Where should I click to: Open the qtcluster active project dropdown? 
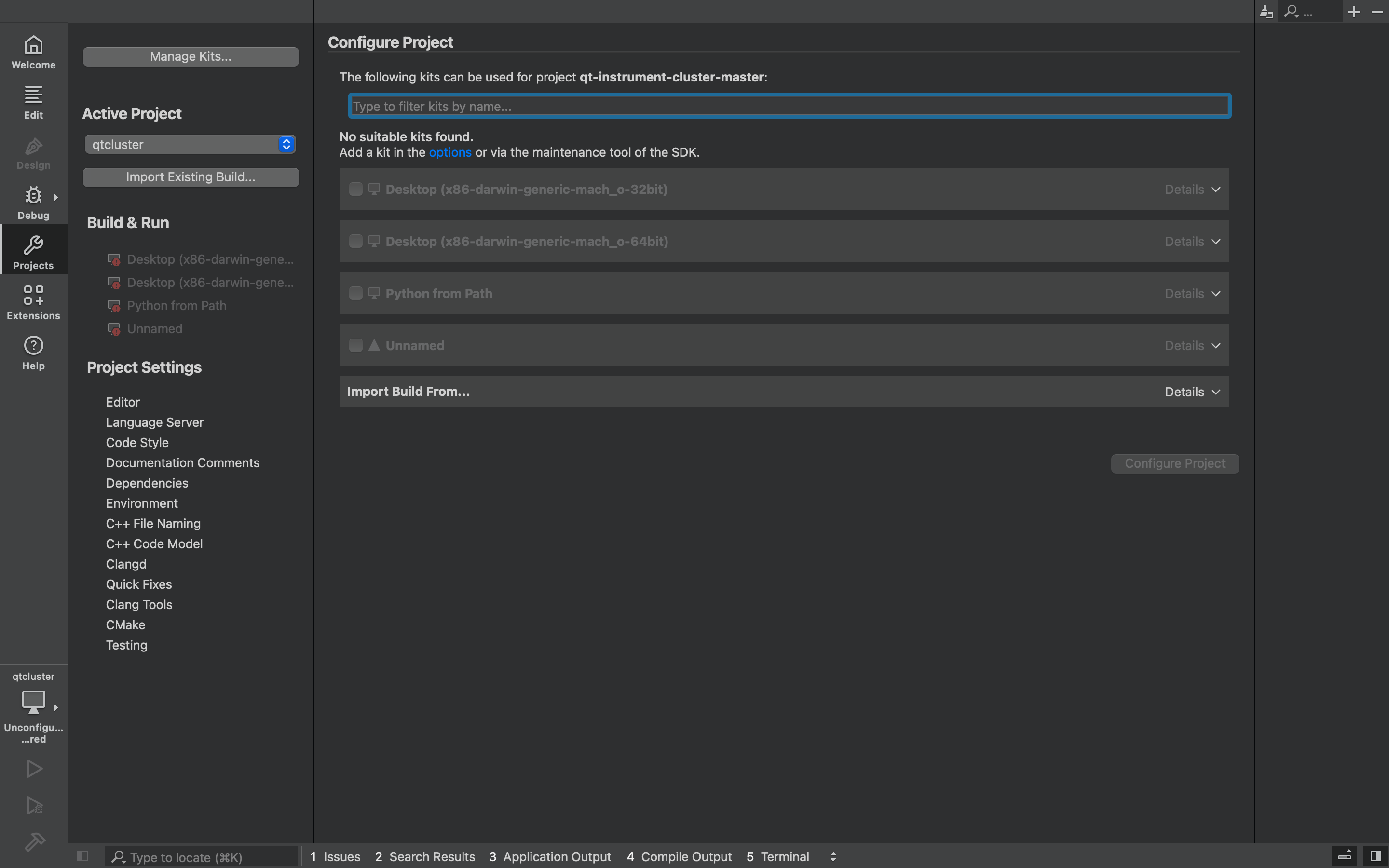tap(190, 145)
